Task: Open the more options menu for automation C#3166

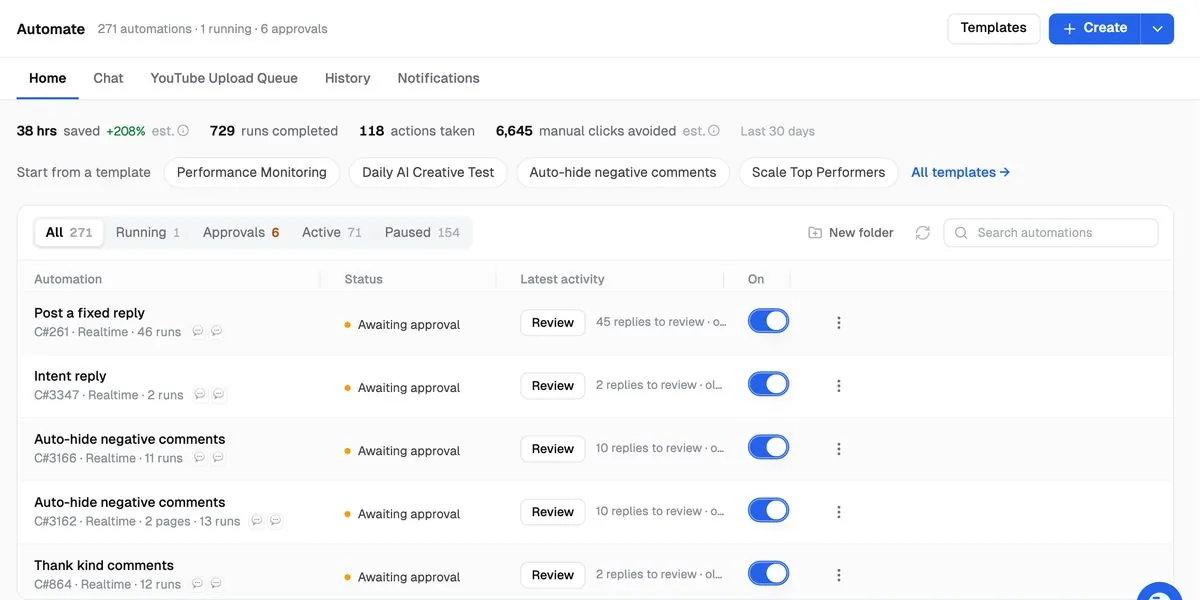Action: (839, 449)
